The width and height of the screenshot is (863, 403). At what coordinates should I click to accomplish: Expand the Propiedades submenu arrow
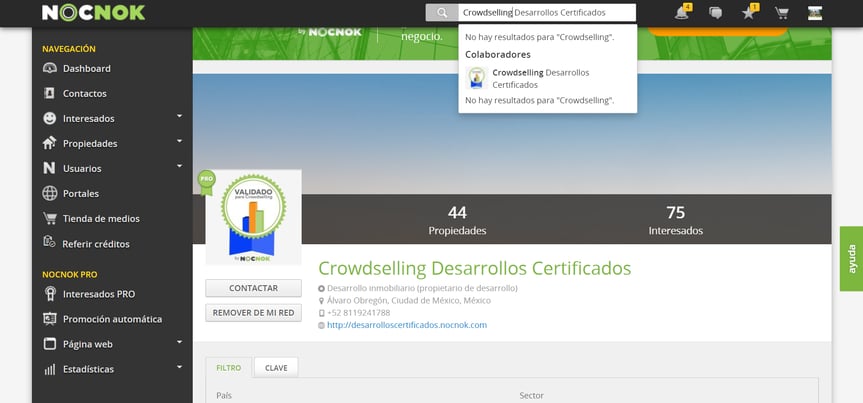(179, 141)
